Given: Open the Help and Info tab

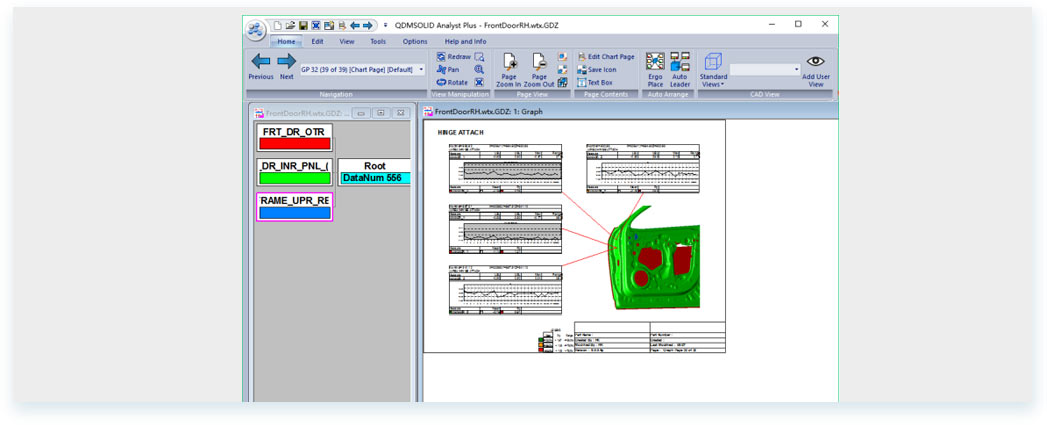Looking at the screenshot, I should point(465,41).
